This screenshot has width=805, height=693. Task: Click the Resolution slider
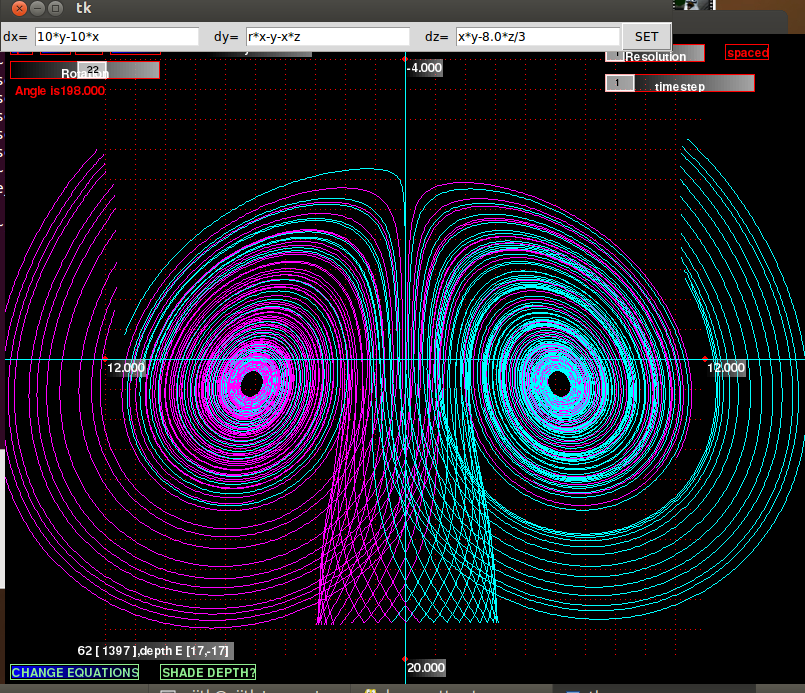[x=670, y=56]
